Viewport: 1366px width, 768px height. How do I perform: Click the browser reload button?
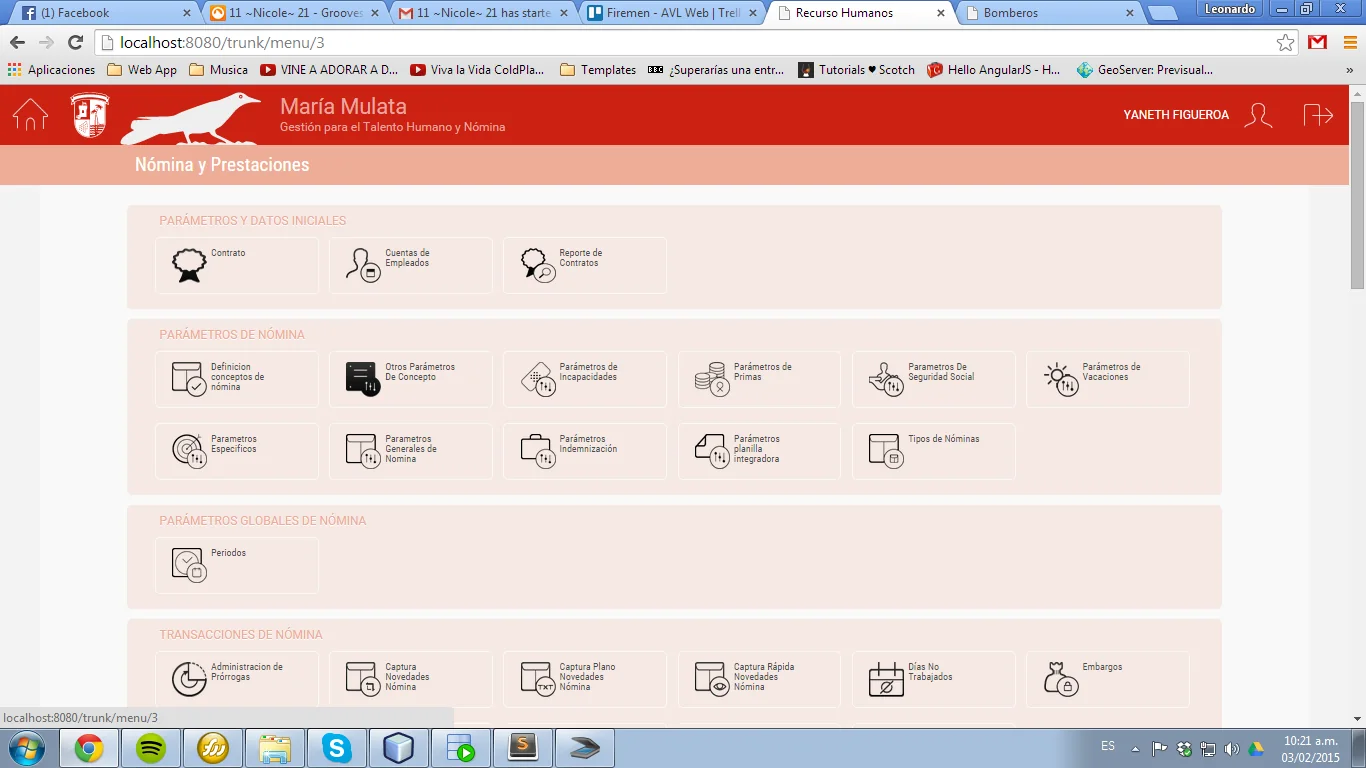(x=75, y=43)
